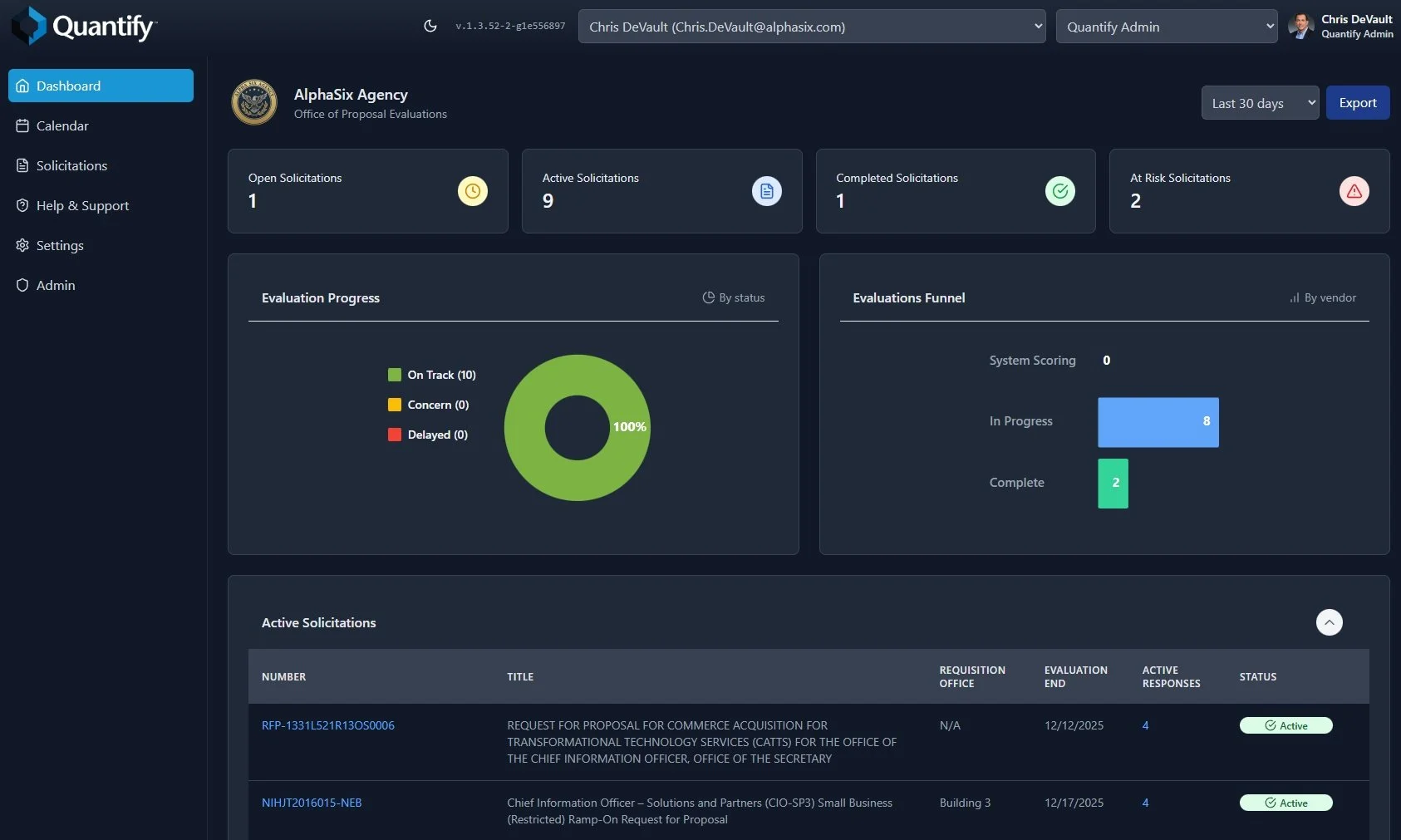Click At Risk Solicitations card label
1401x840 pixels.
pyautogui.click(x=1180, y=178)
